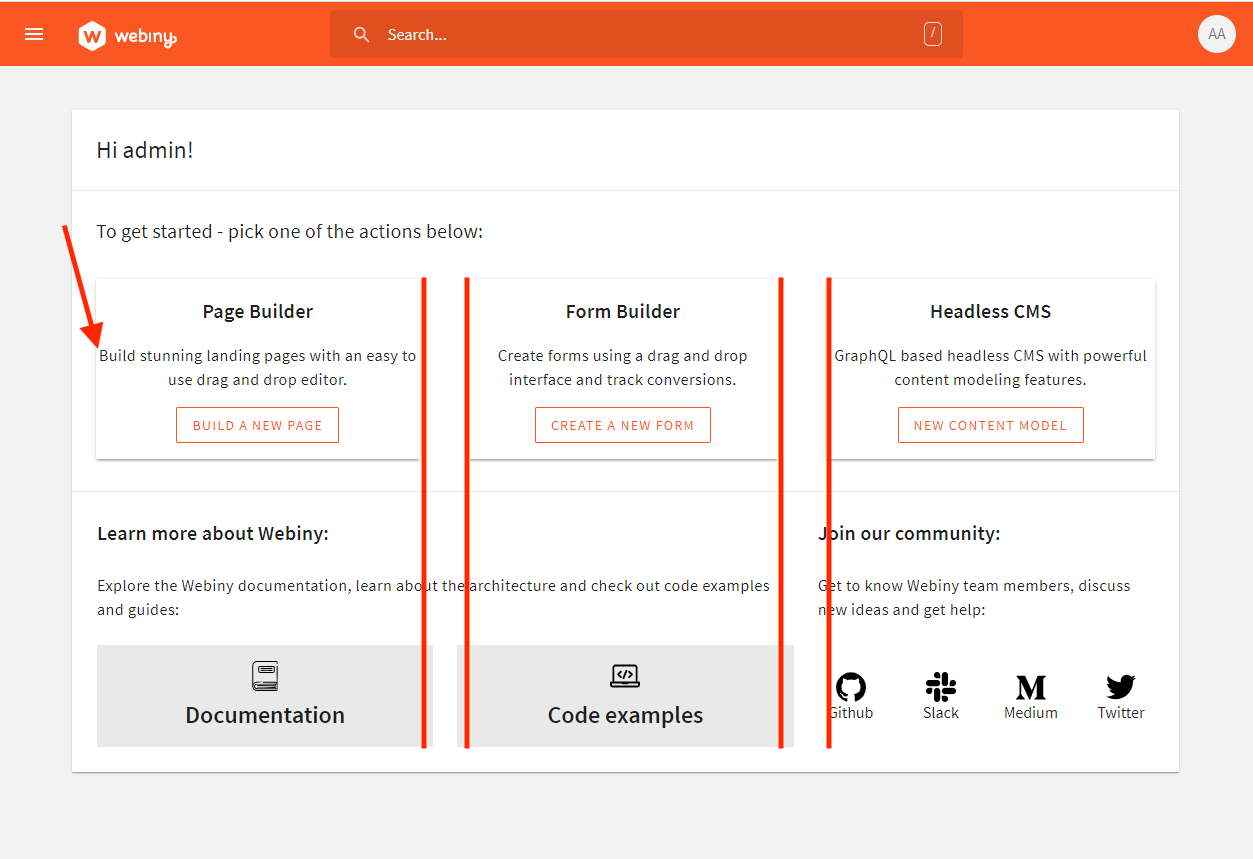Click the 'Hi admin!' greeting
The image size is (1253, 859).
pyautogui.click(x=145, y=150)
